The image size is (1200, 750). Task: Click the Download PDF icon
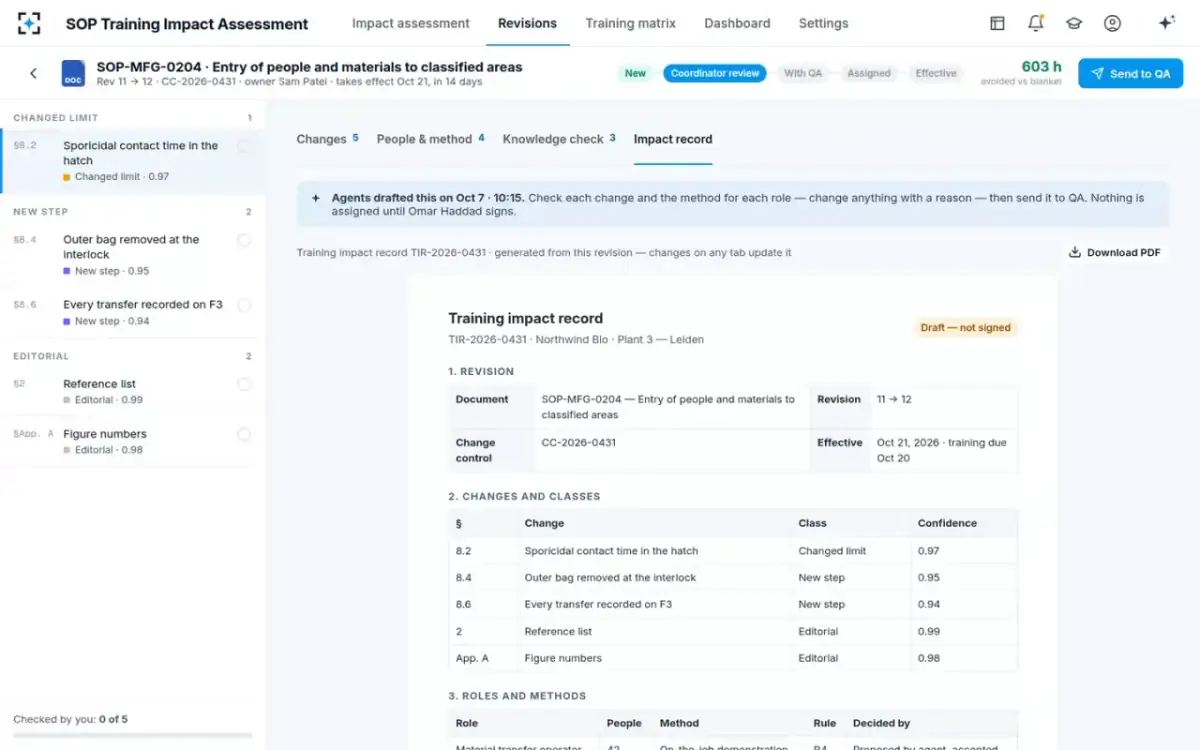1075,253
